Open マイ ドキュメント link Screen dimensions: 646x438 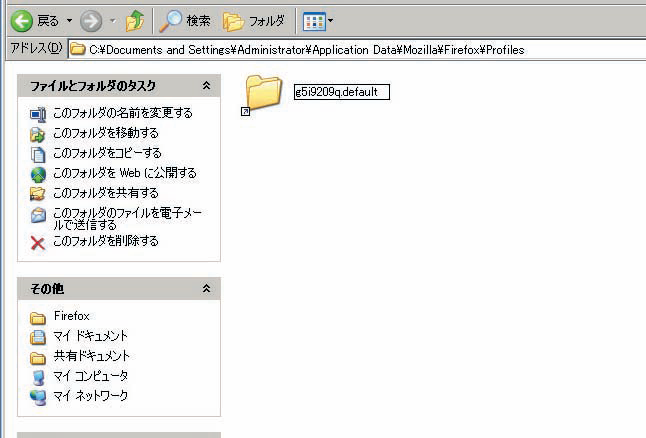tap(91, 336)
